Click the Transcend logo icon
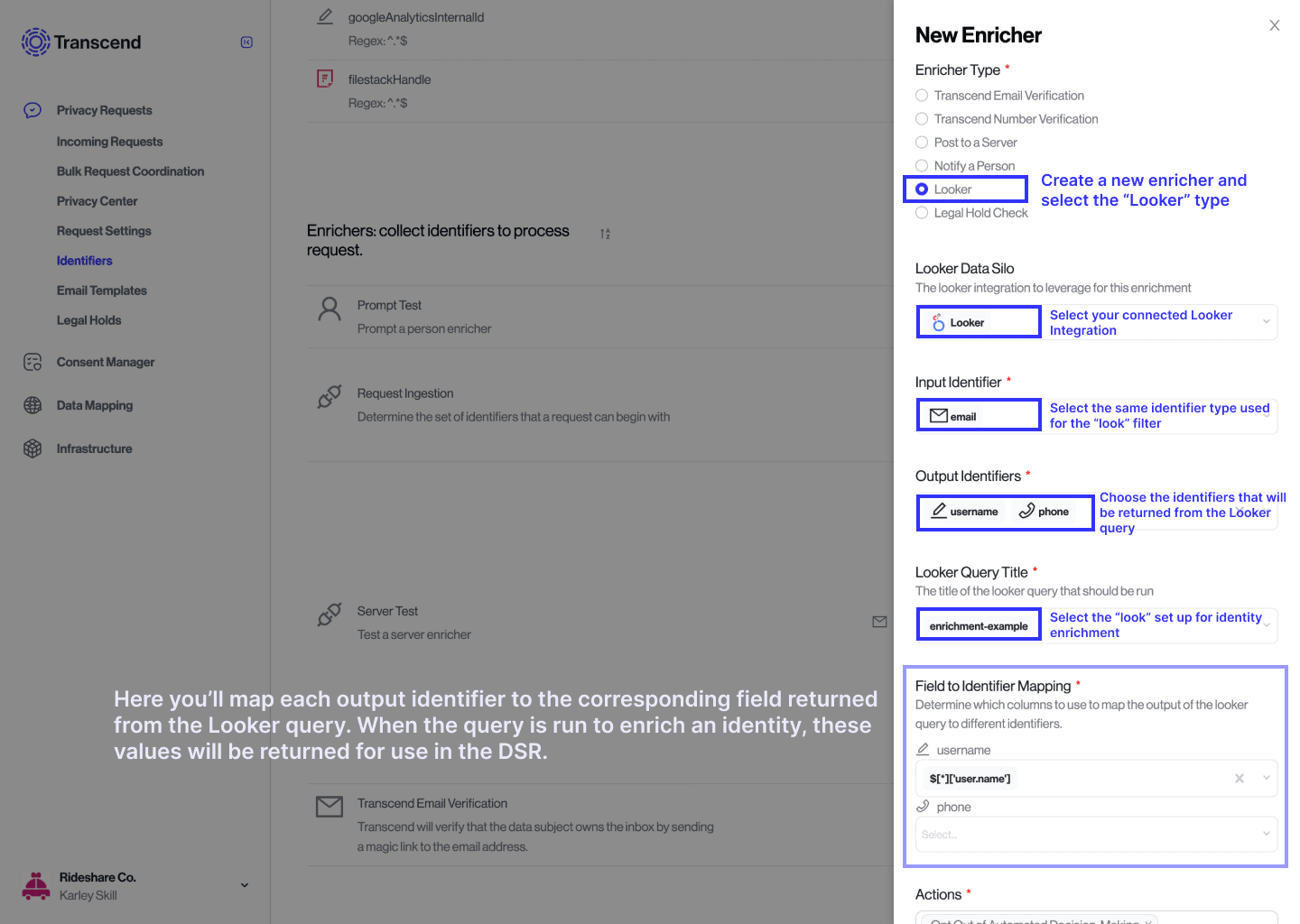1300x924 pixels. click(34, 42)
